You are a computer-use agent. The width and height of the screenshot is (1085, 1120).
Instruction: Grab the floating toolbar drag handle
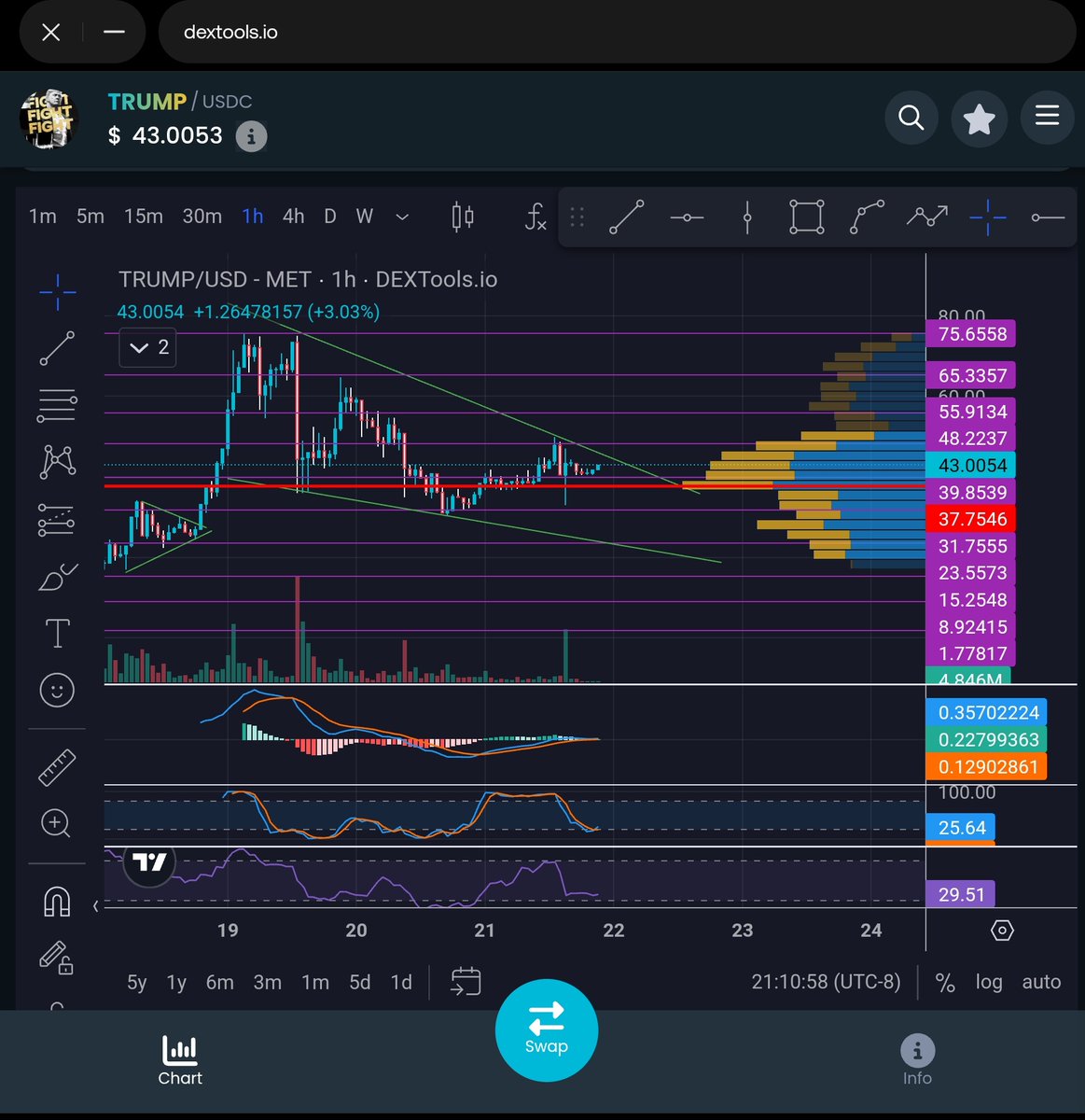[577, 217]
